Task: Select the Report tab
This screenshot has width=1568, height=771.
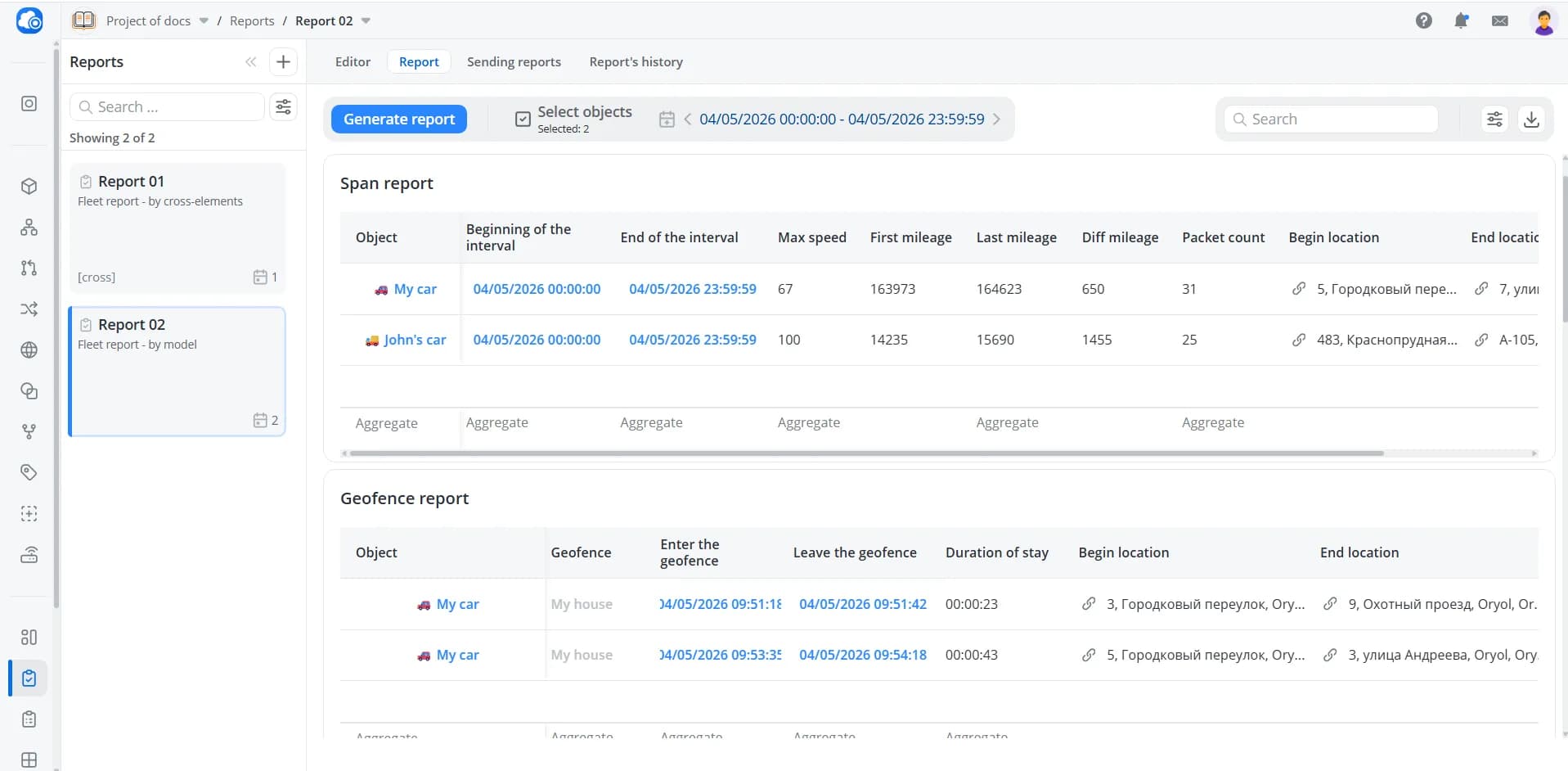Action: 419,61
